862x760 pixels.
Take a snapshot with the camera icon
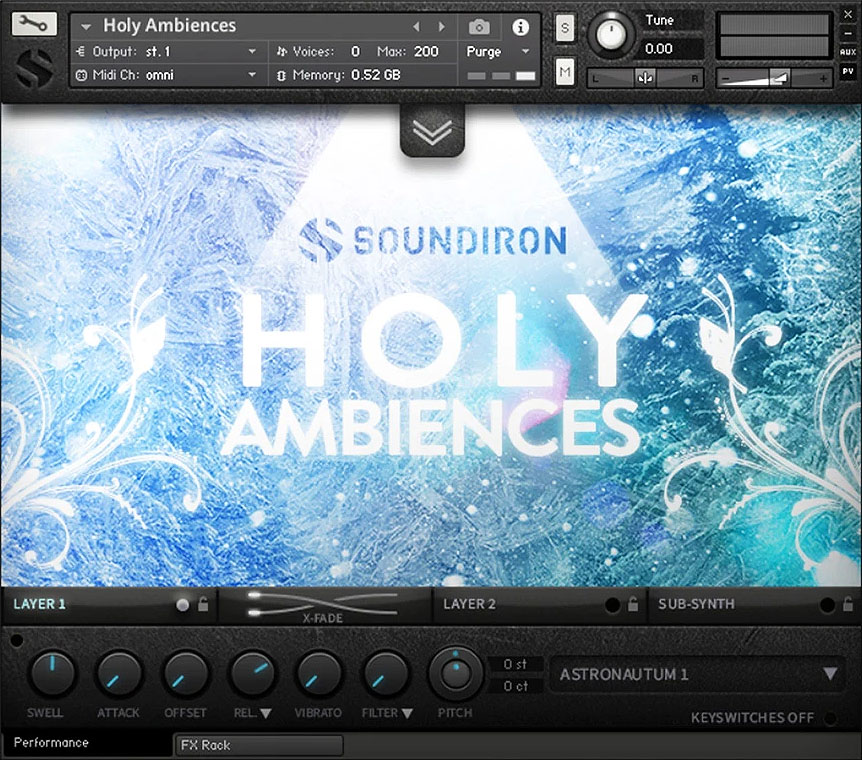point(479,26)
